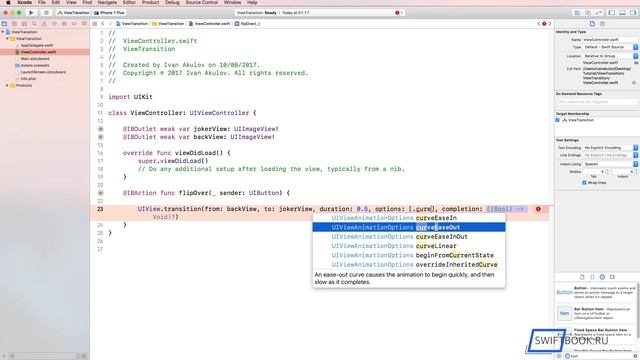The width and height of the screenshot is (640, 360).
Task: Open the Editor menu
Action: tap(129, 2)
